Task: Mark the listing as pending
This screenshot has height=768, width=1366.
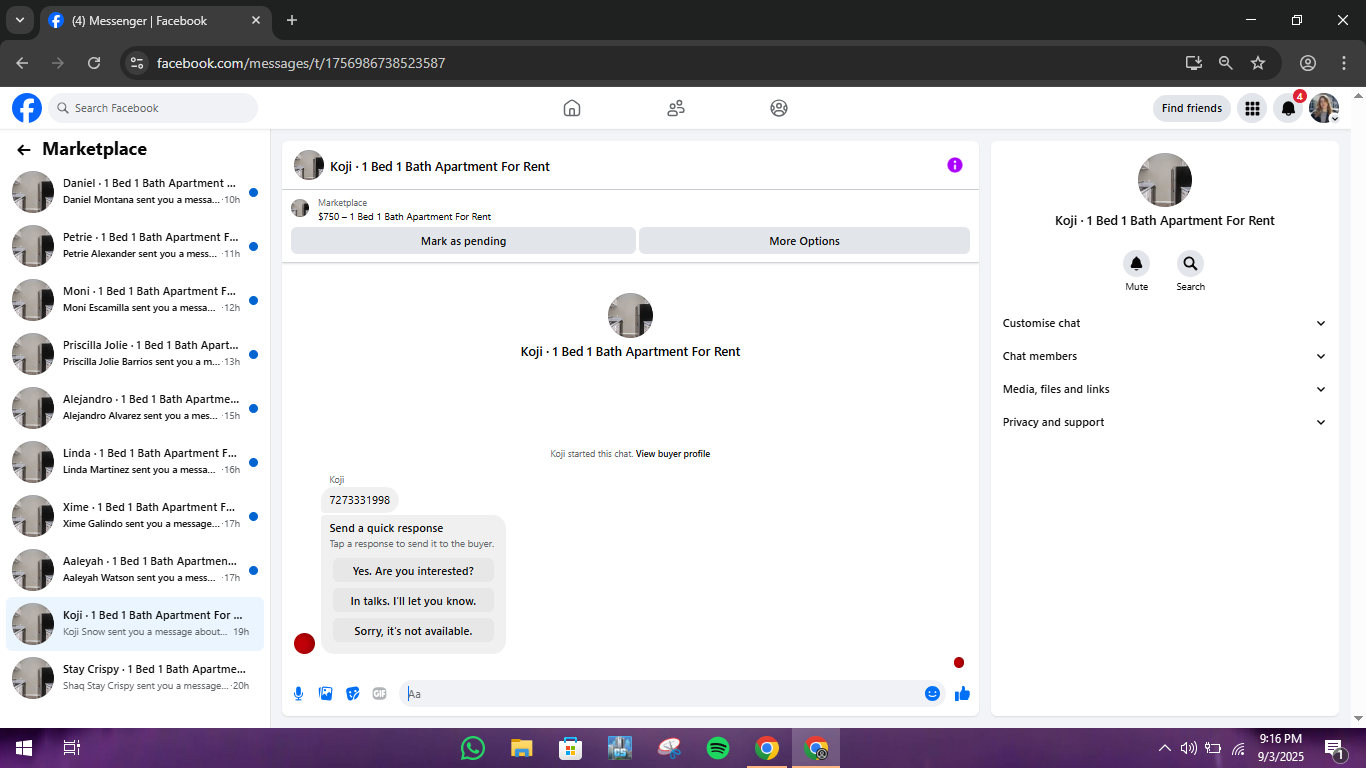Action: point(463,241)
